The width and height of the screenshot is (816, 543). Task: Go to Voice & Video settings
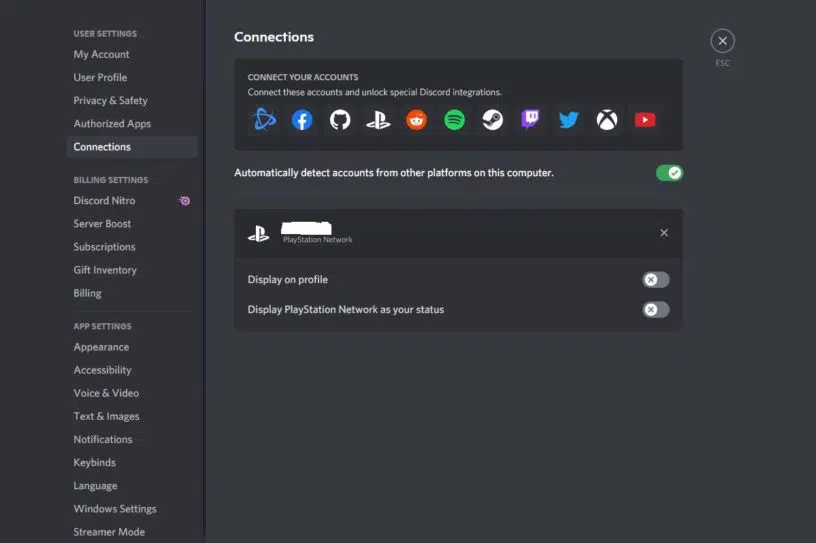click(x=132, y=393)
